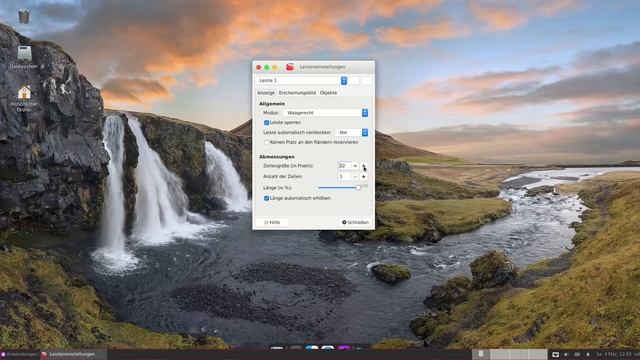Switch to the third workspace in the pager
Image resolution: width=640 pixels, height=360 pixels.
tap(519, 354)
